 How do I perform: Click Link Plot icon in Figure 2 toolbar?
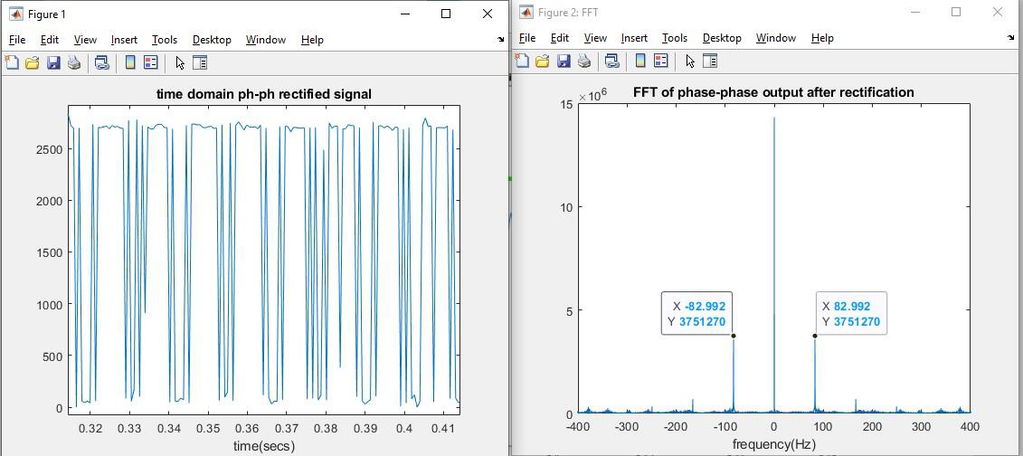point(612,61)
